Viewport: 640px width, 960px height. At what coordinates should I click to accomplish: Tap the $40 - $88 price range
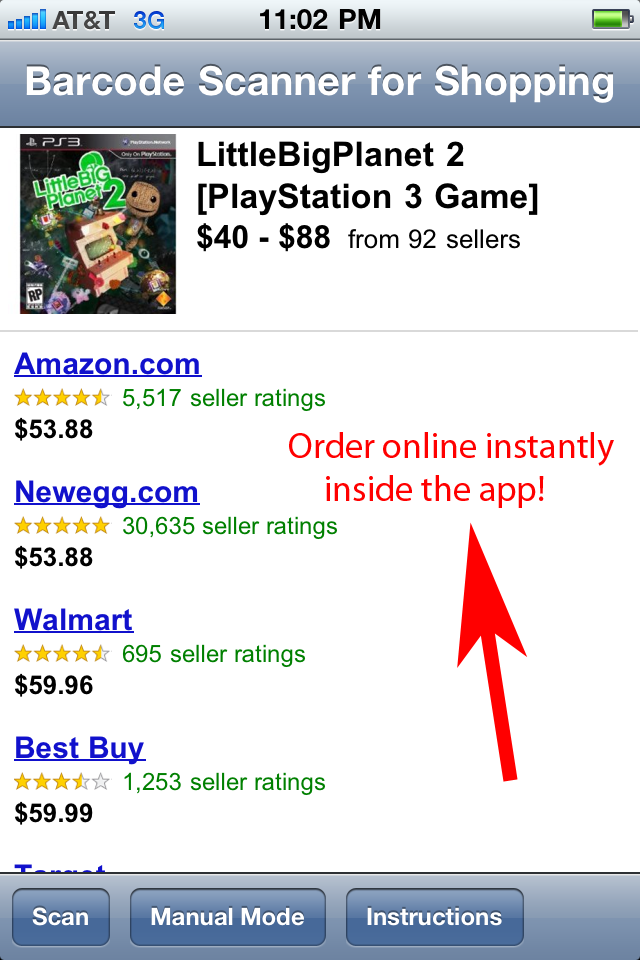coord(265,239)
